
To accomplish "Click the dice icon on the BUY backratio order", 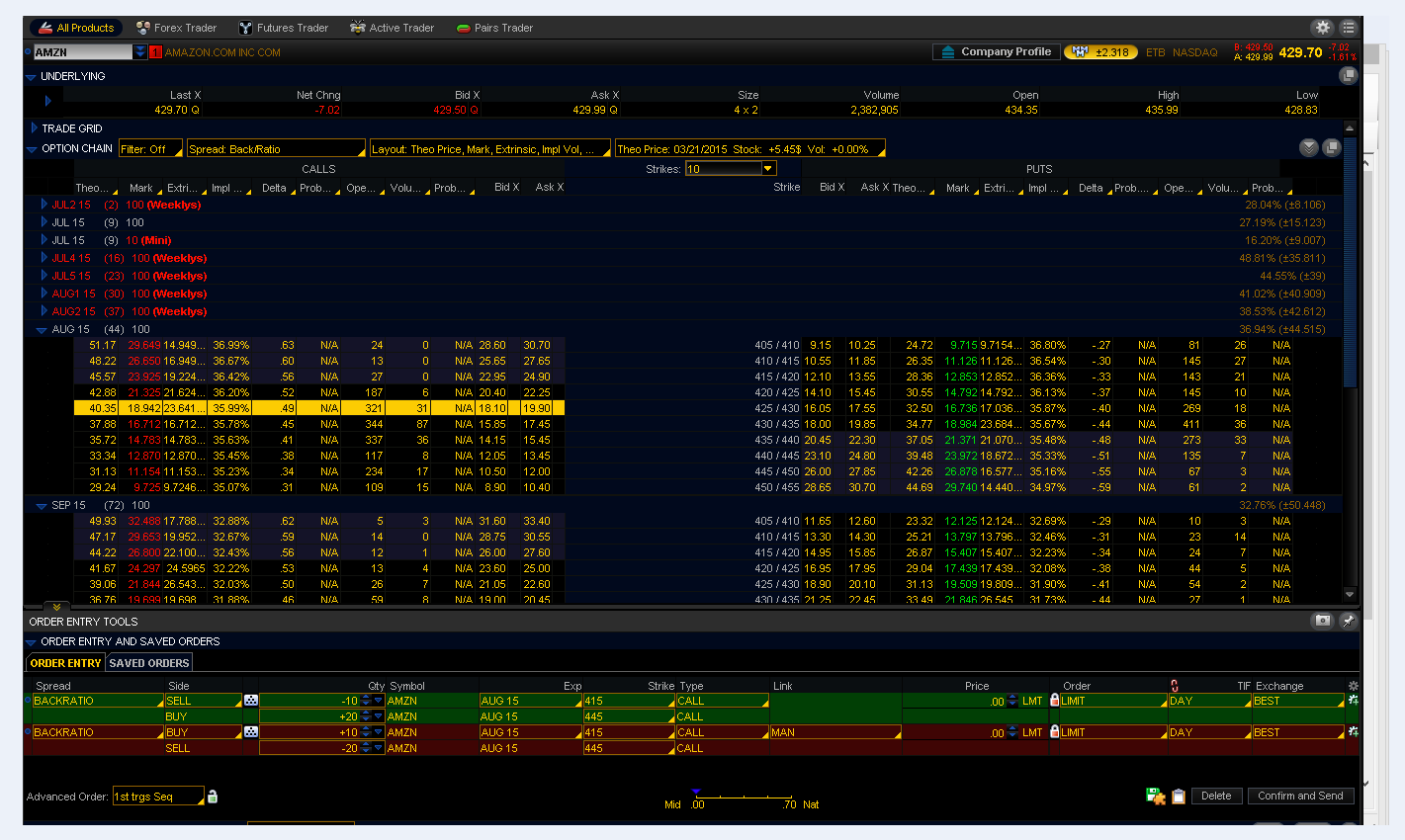I will tap(251, 732).
